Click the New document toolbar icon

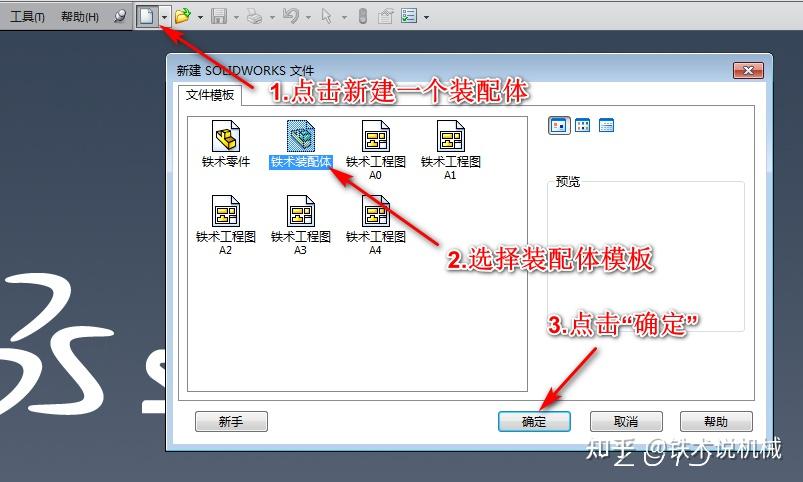(146, 16)
